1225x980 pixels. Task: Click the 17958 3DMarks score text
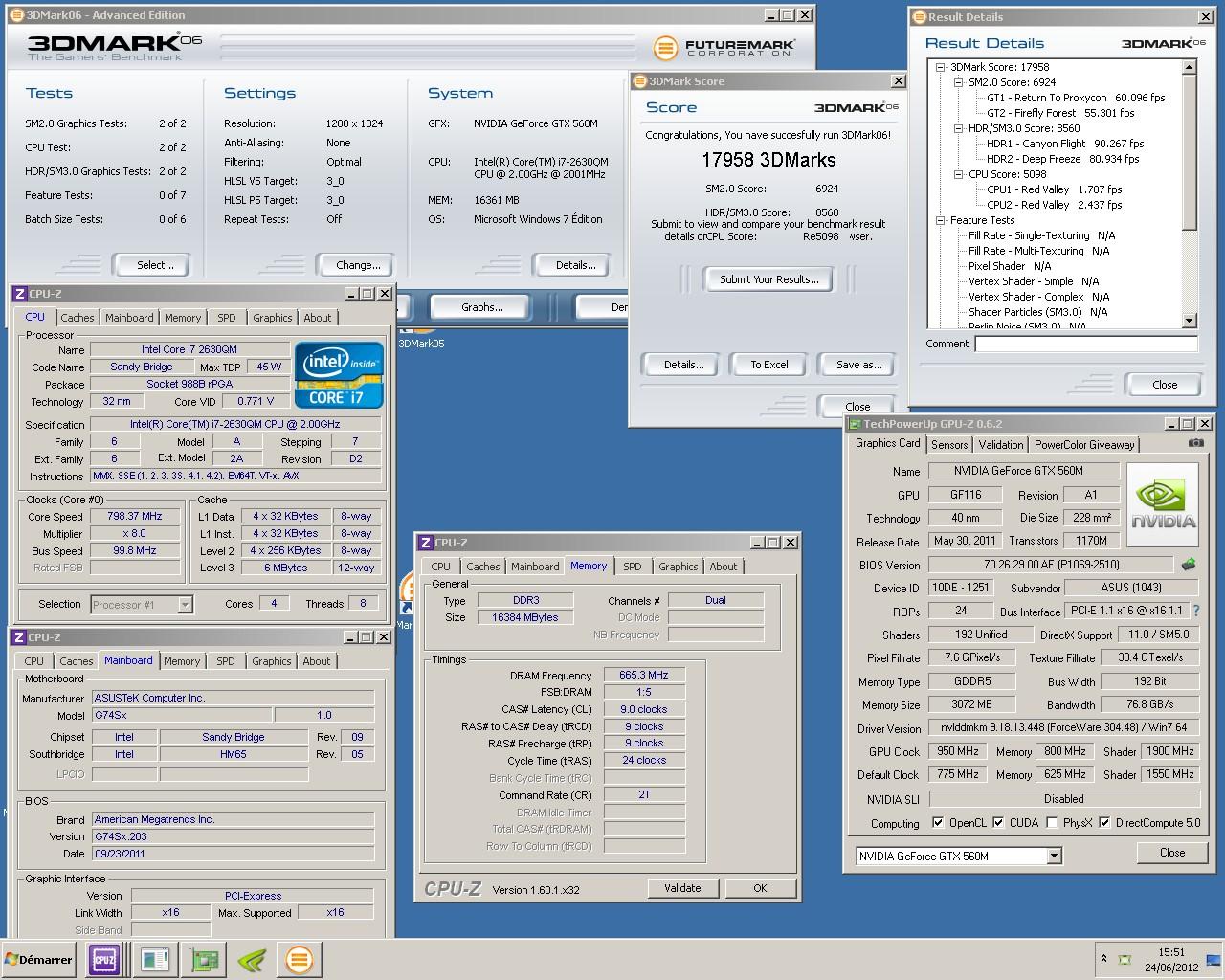point(768,160)
